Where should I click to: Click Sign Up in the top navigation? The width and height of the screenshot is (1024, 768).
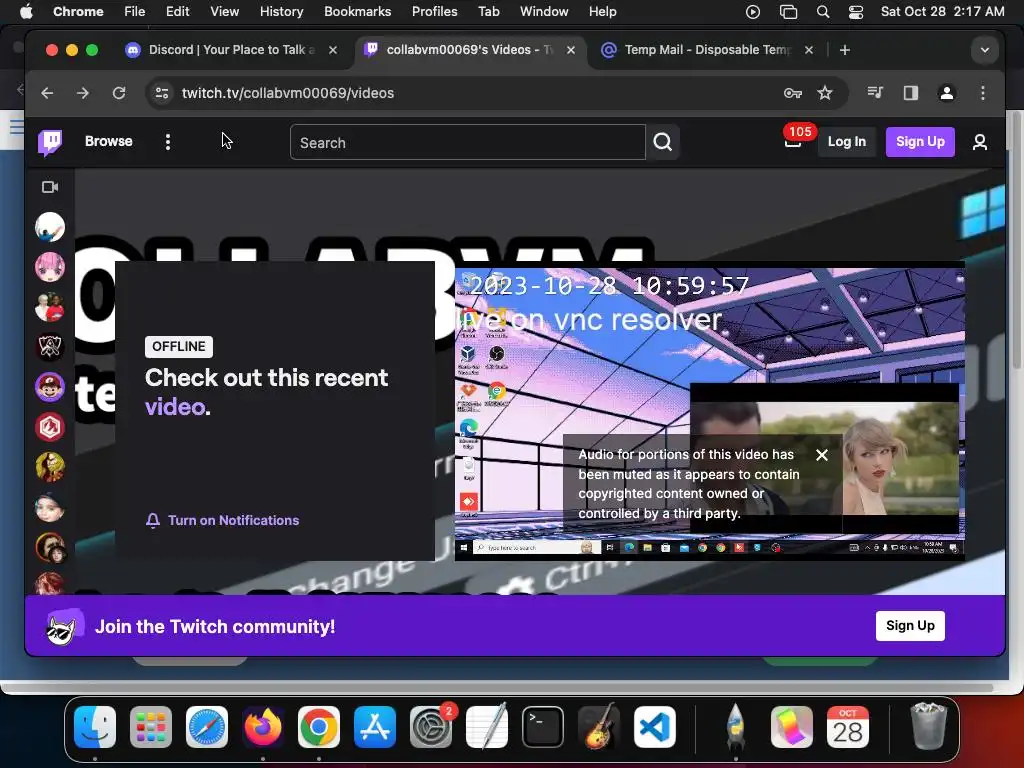920,142
